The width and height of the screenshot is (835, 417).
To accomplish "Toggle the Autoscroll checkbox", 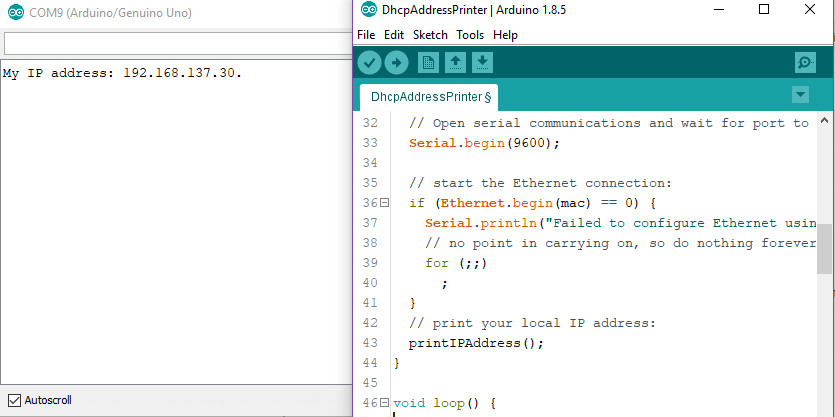I will pyautogui.click(x=15, y=400).
